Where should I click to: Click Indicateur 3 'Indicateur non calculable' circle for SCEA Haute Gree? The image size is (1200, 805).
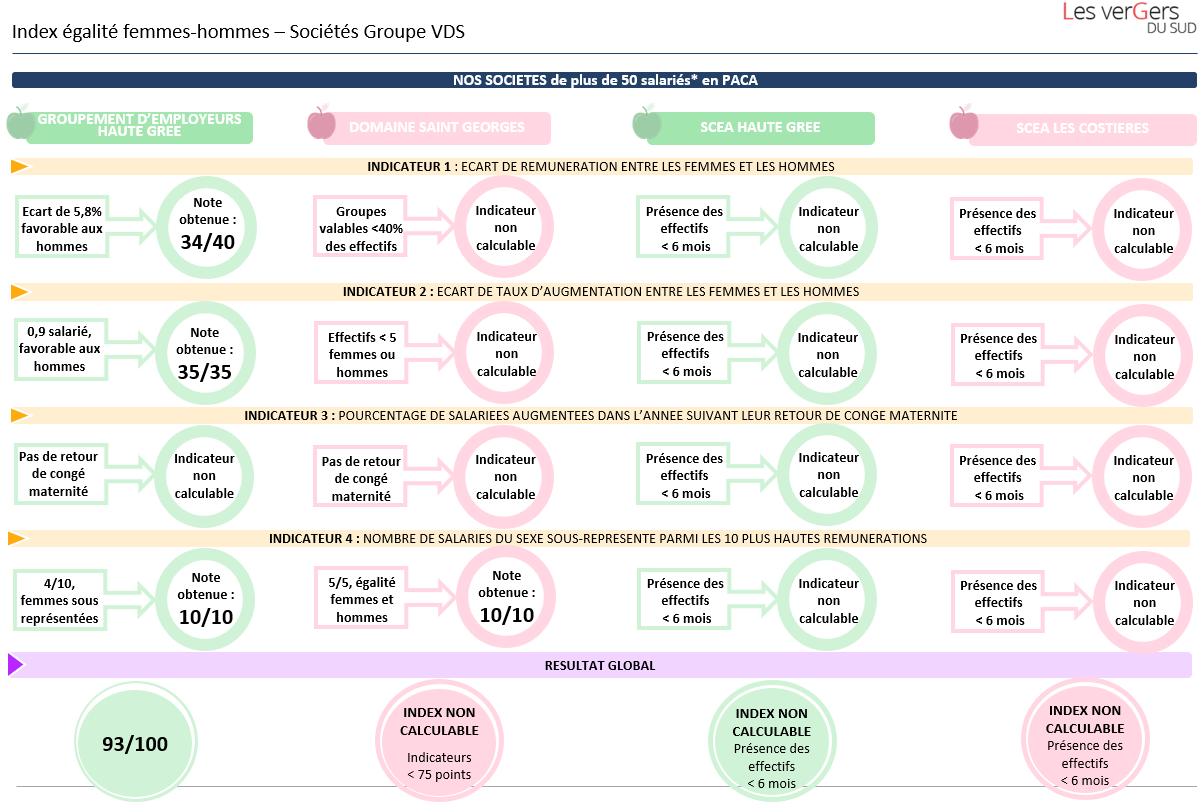[x=828, y=474]
